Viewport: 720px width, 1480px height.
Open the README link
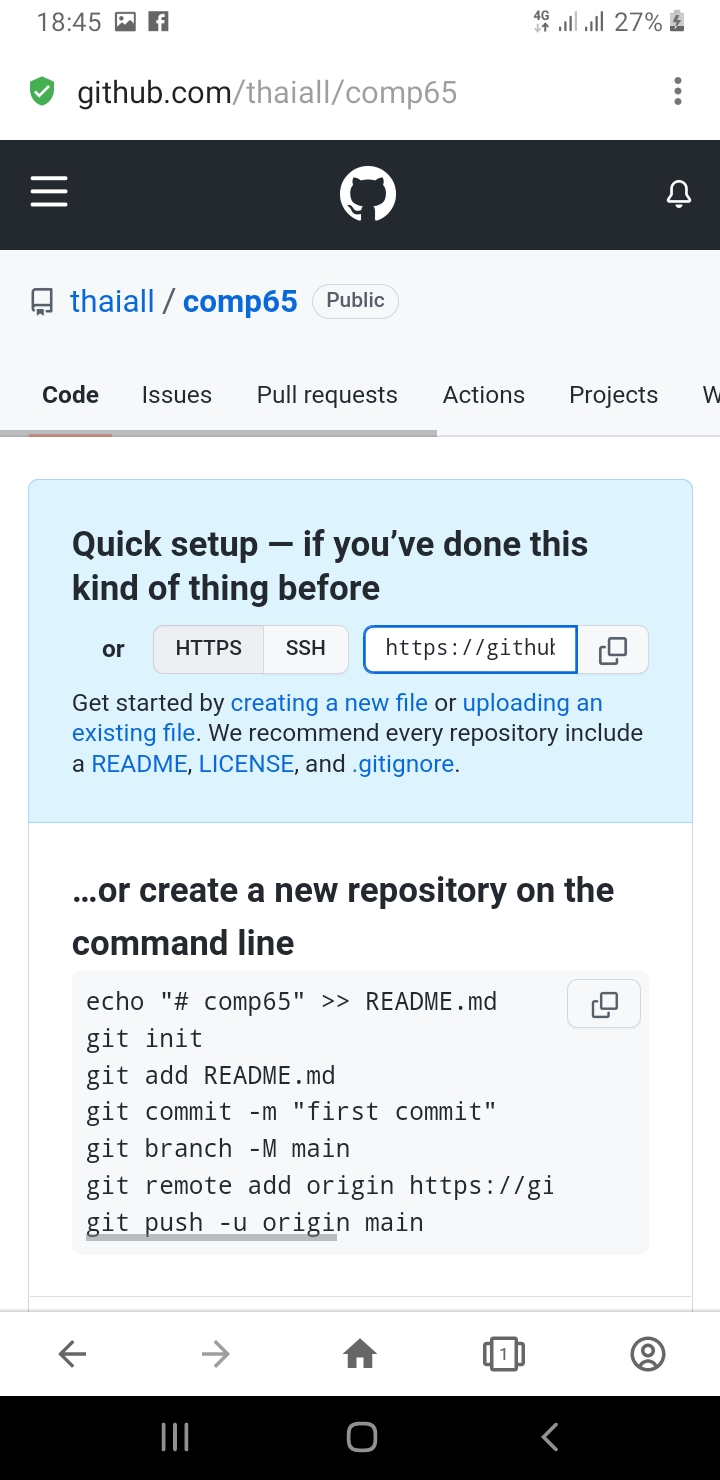[139, 765]
